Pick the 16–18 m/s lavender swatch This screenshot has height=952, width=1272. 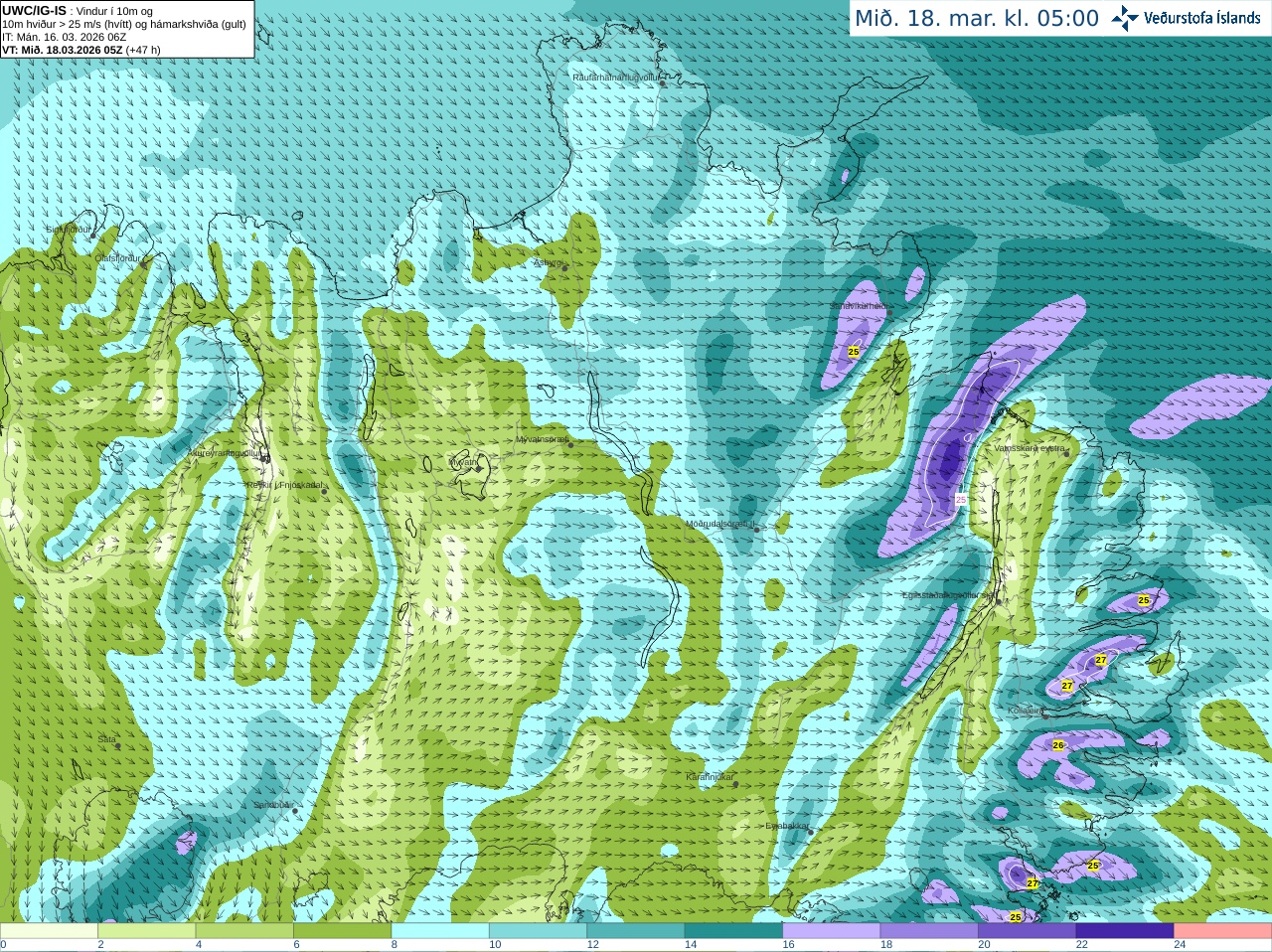832,931
